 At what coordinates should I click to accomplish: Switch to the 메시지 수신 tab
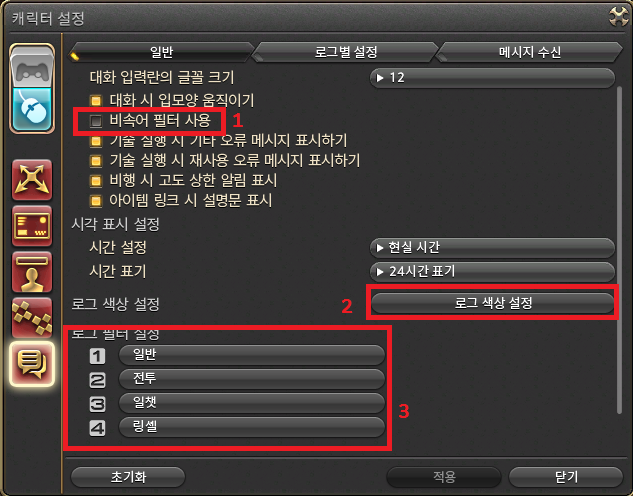[530, 52]
